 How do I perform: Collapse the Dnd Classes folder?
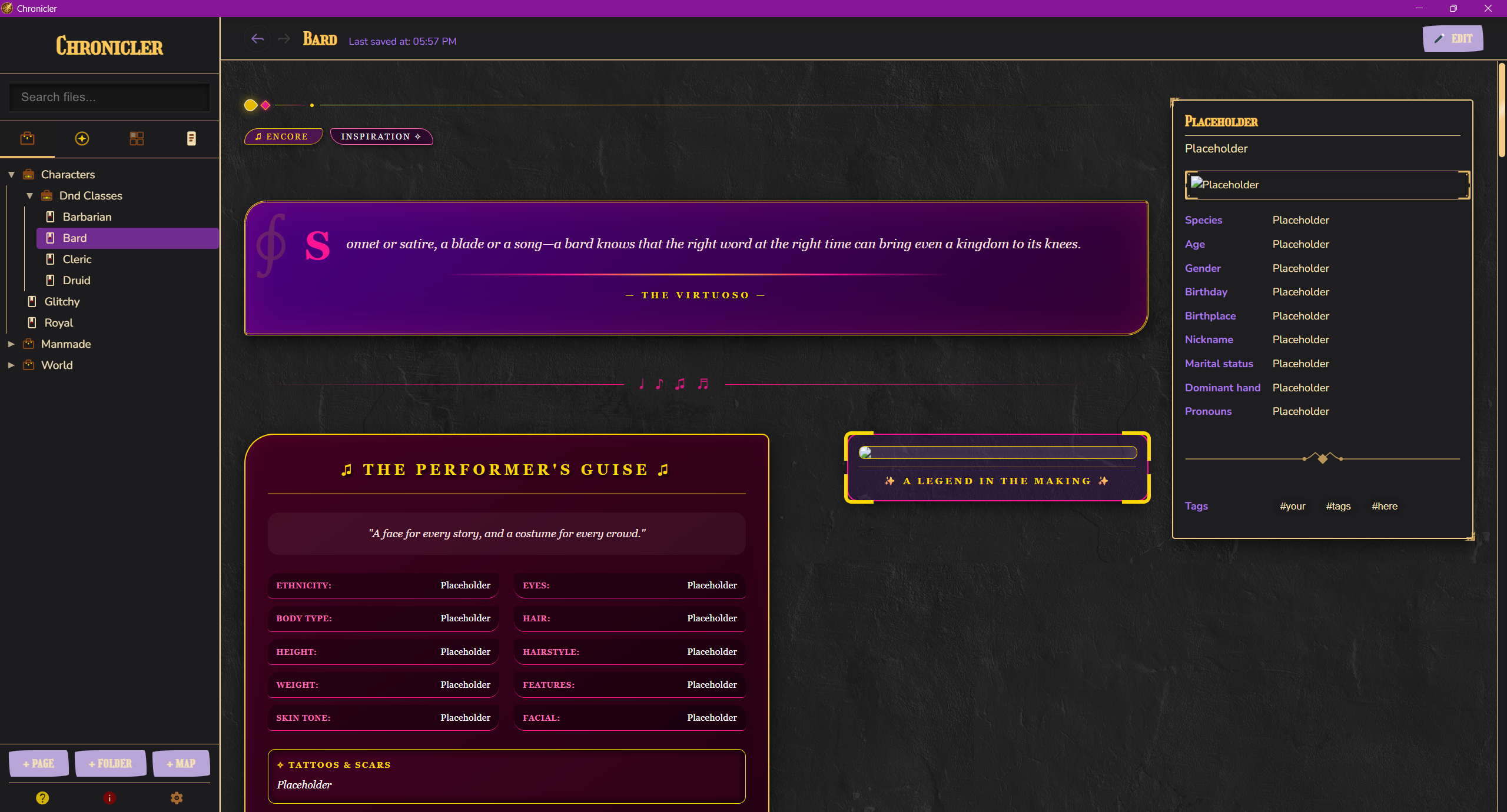point(29,196)
